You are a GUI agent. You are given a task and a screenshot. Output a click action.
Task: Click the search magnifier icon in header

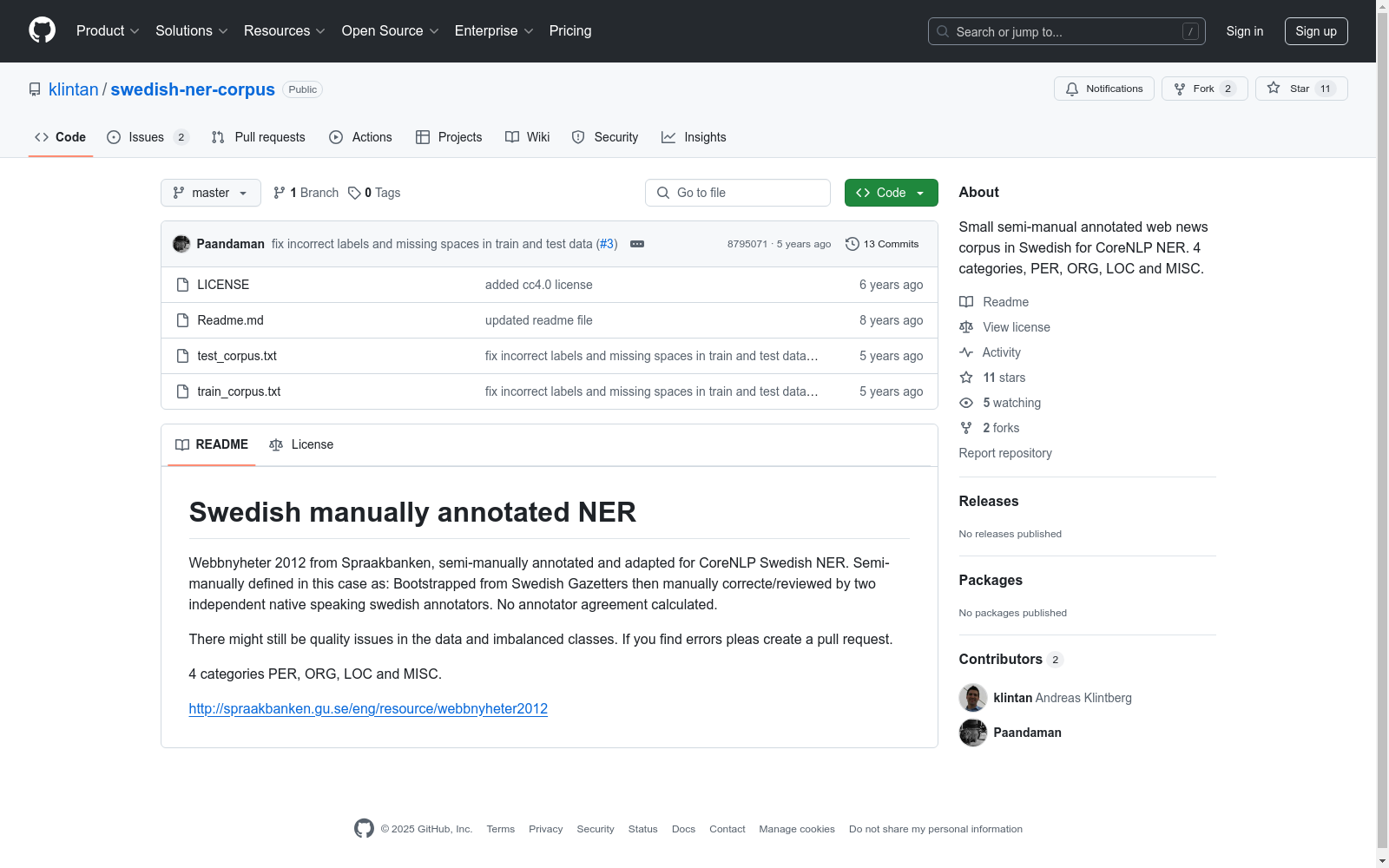pyautogui.click(x=943, y=31)
